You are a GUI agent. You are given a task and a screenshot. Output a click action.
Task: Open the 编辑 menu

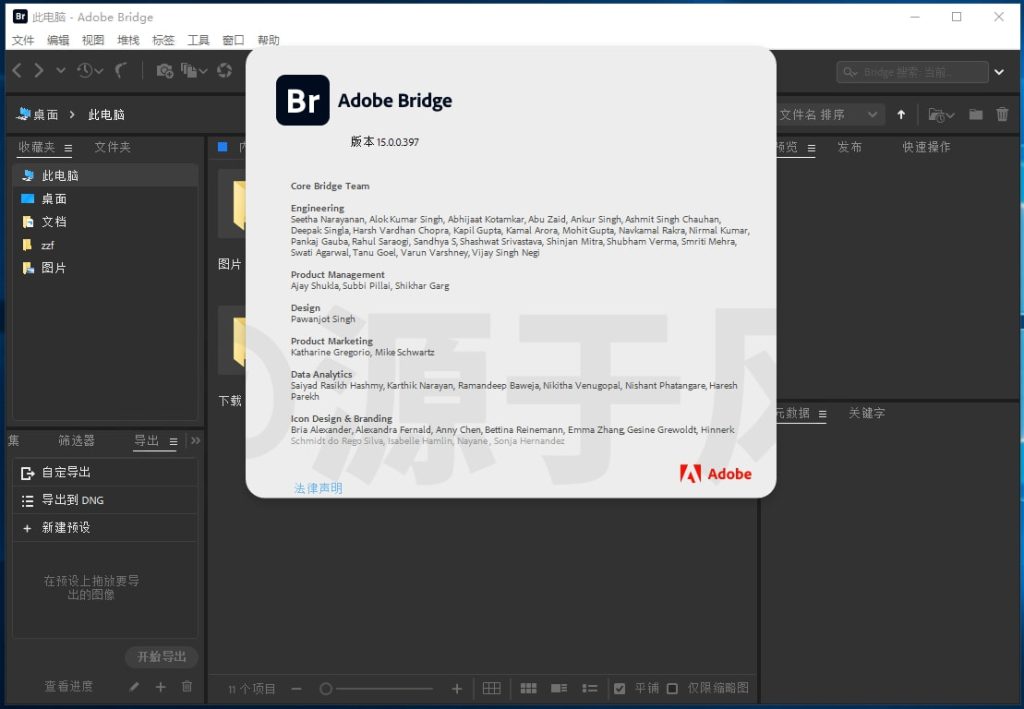tap(58, 40)
